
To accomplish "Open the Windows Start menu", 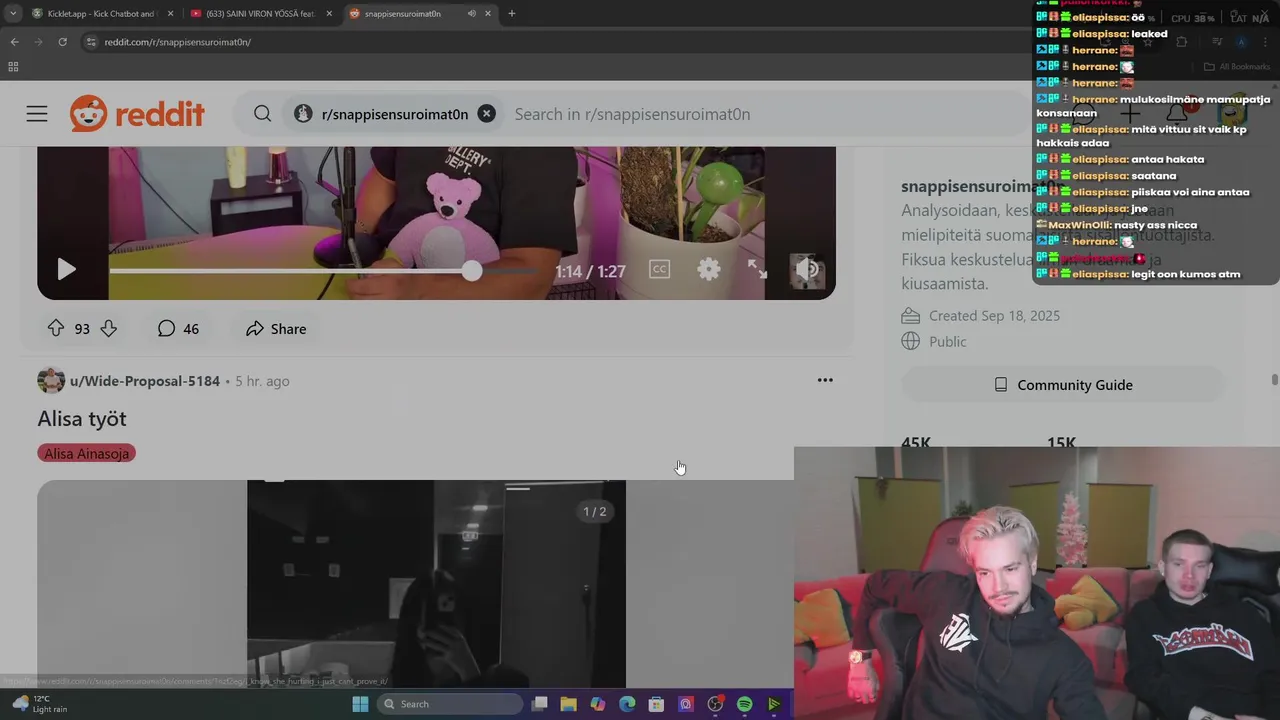I will pyautogui.click(x=360, y=704).
